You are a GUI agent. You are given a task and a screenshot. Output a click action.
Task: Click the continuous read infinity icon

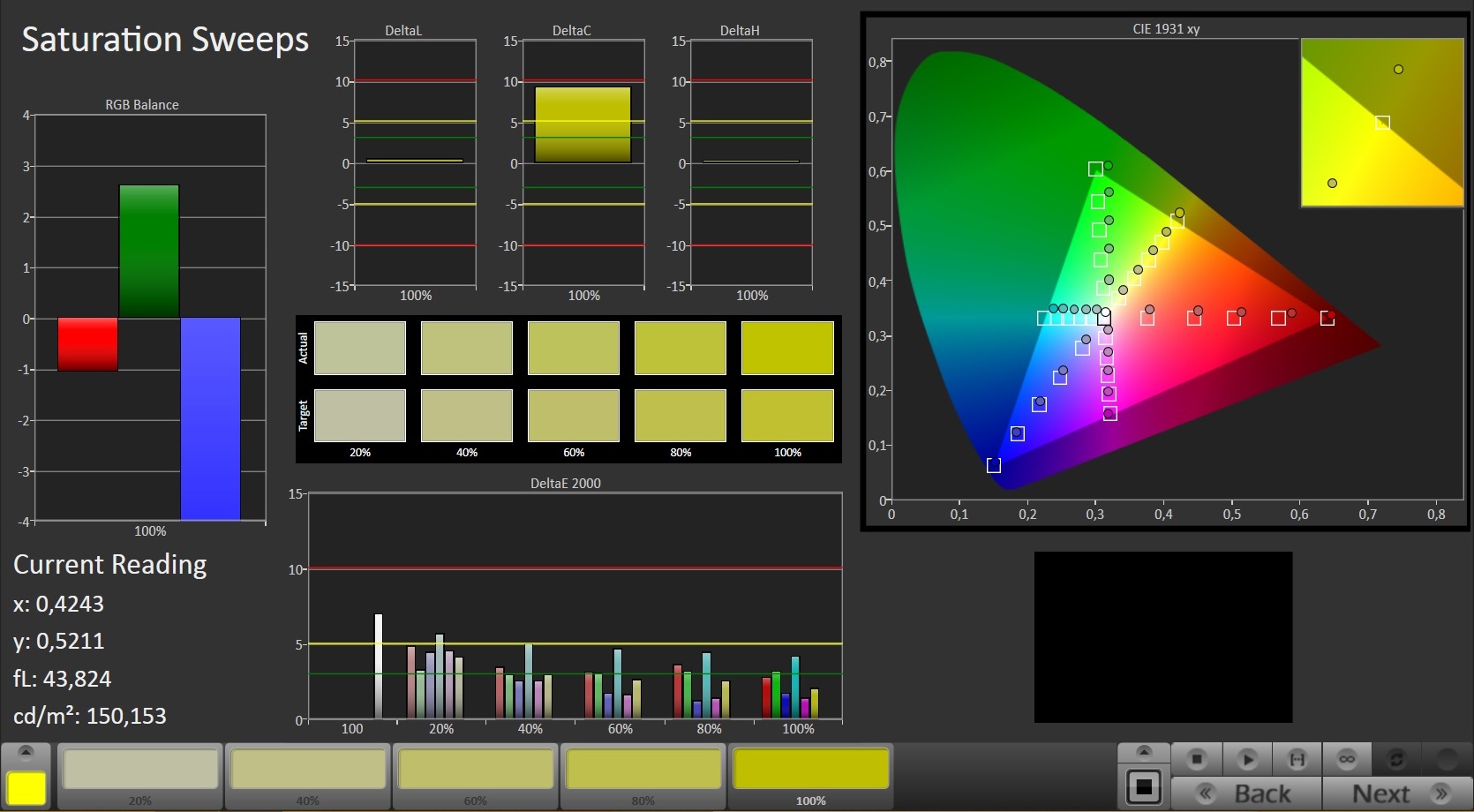click(1347, 759)
